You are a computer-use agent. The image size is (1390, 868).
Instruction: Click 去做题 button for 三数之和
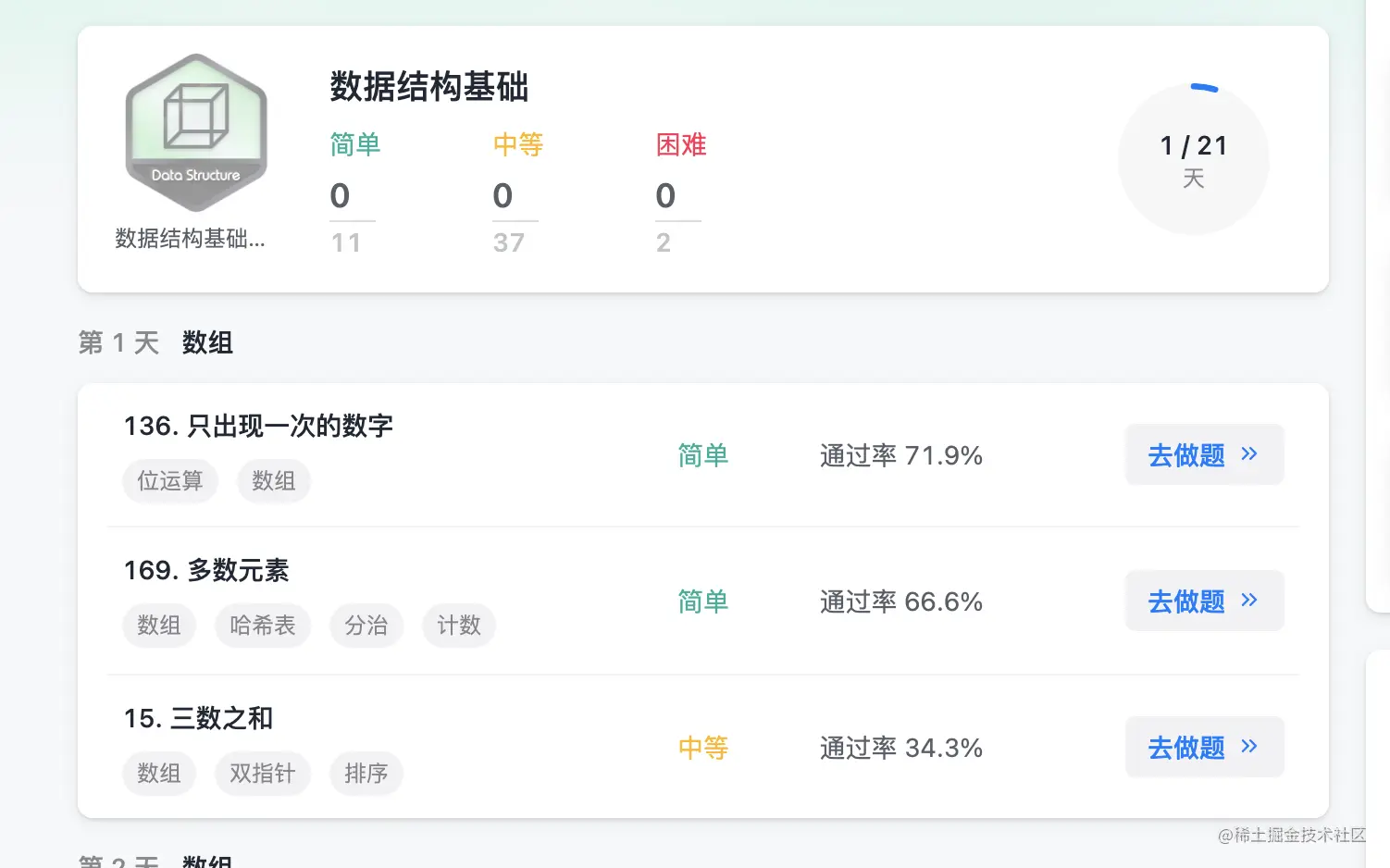pyautogui.click(x=1204, y=747)
